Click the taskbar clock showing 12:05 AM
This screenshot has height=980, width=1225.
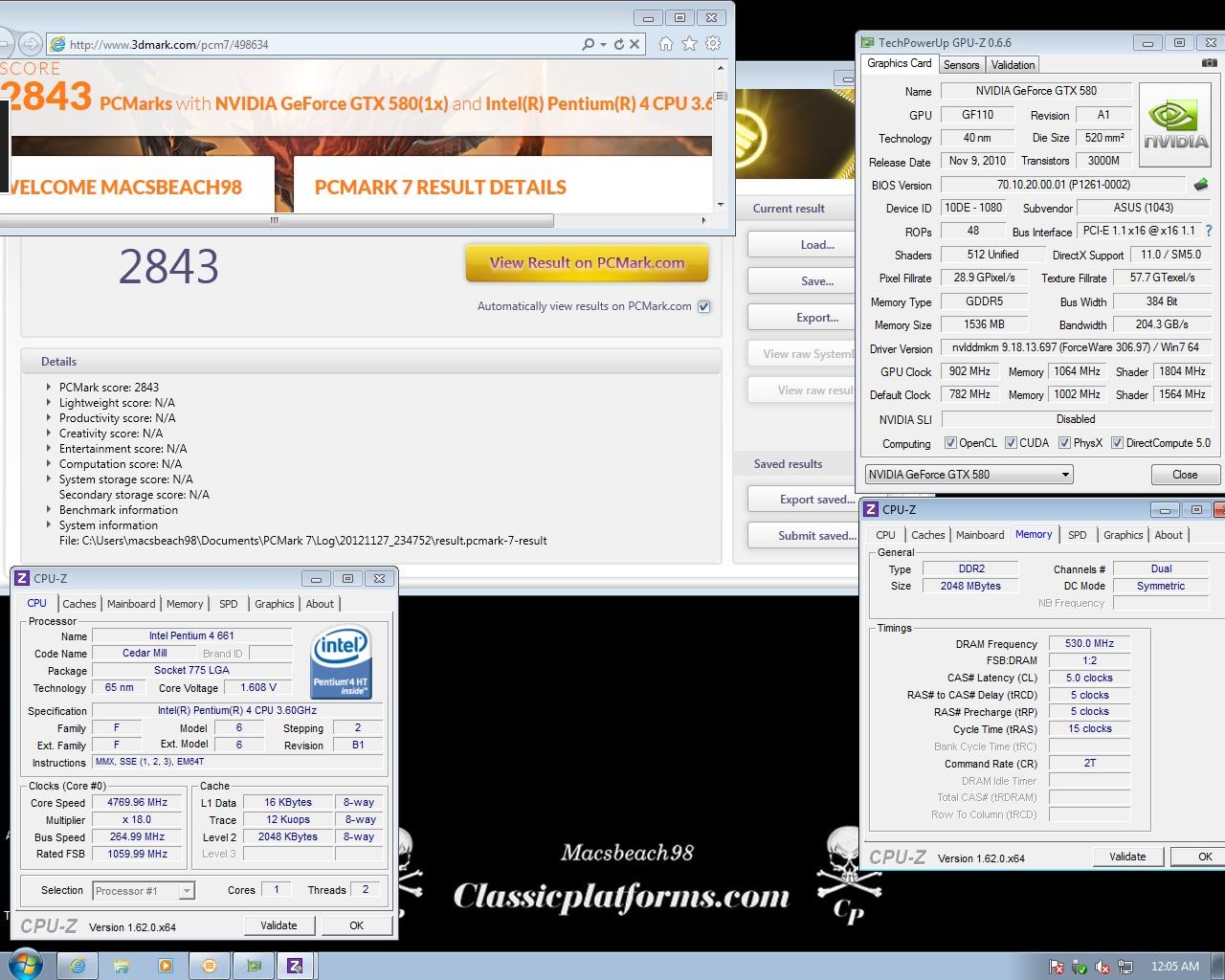click(1175, 967)
